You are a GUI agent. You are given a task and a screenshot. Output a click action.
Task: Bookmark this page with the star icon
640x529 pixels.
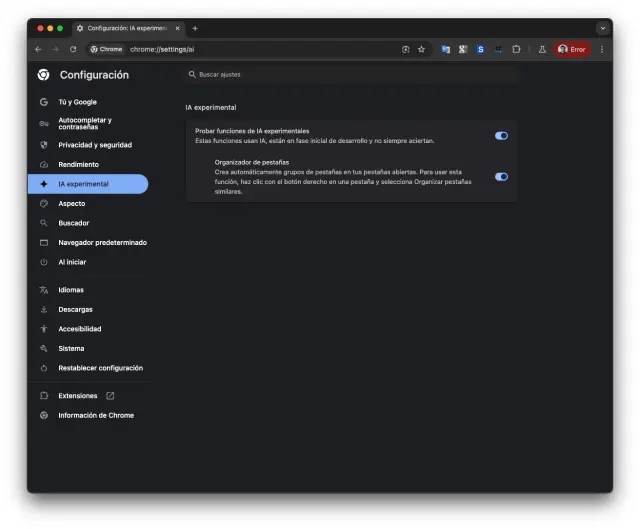421,49
